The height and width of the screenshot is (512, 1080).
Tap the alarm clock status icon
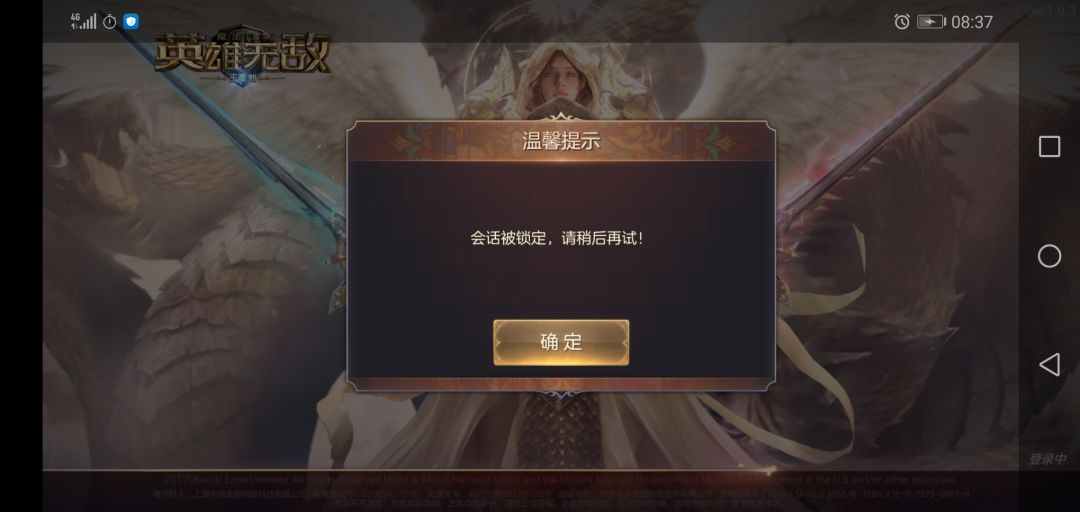902,22
